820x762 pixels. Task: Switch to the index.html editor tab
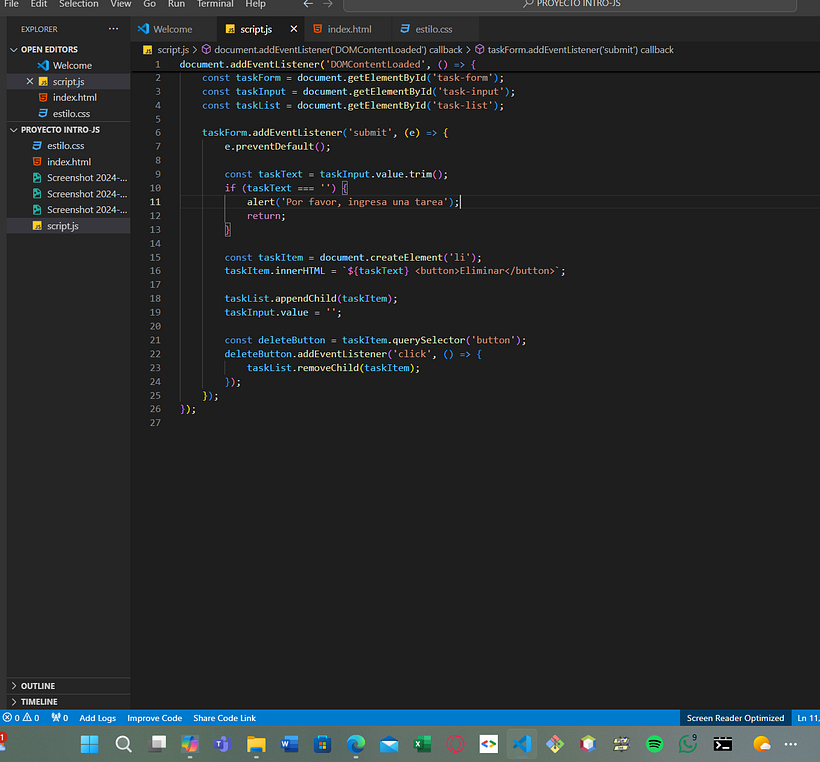click(x=349, y=29)
